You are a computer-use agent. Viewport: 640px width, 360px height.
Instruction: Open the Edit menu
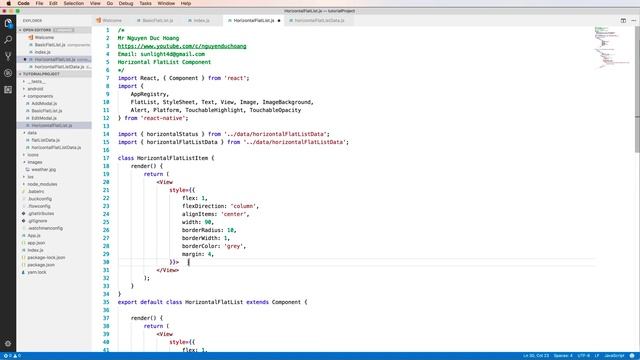pyautogui.click(x=53, y=3)
